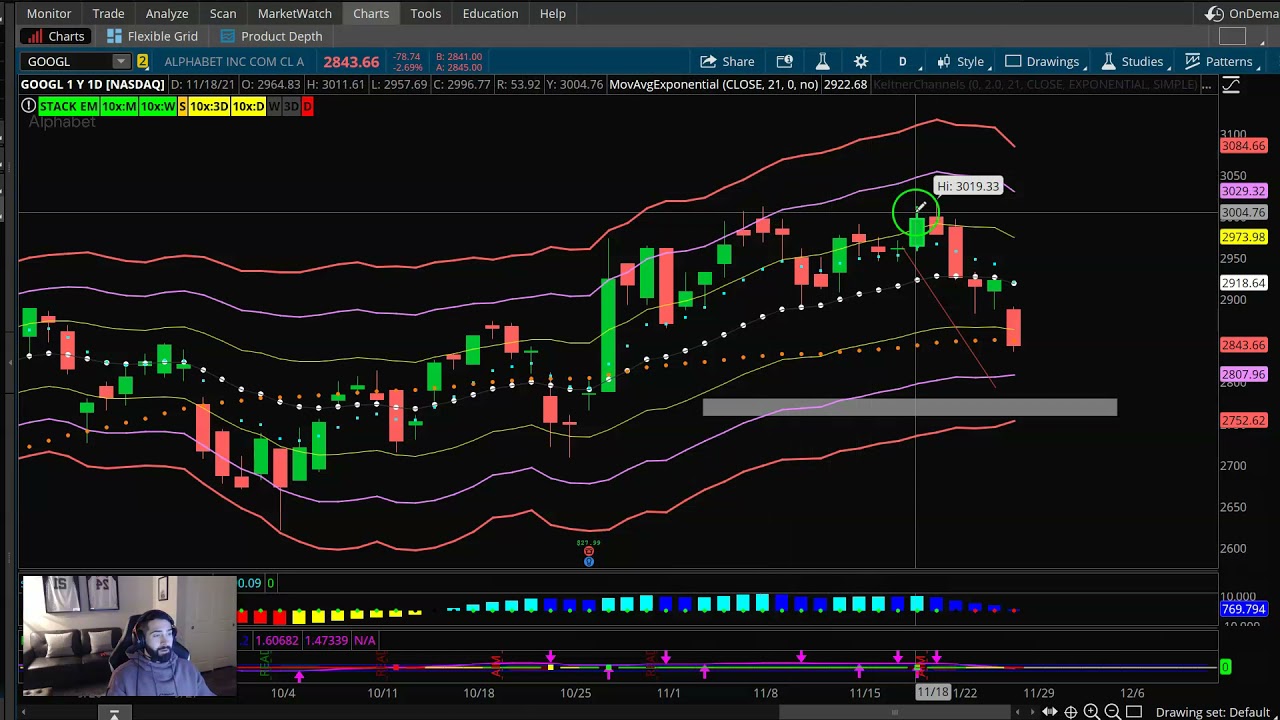Open the quote details card icon
The image size is (1280, 720).
point(785,61)
